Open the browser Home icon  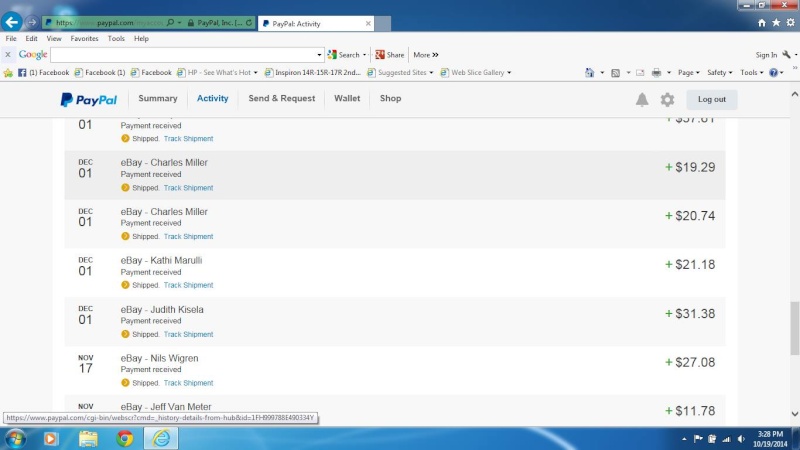[761, 22]
